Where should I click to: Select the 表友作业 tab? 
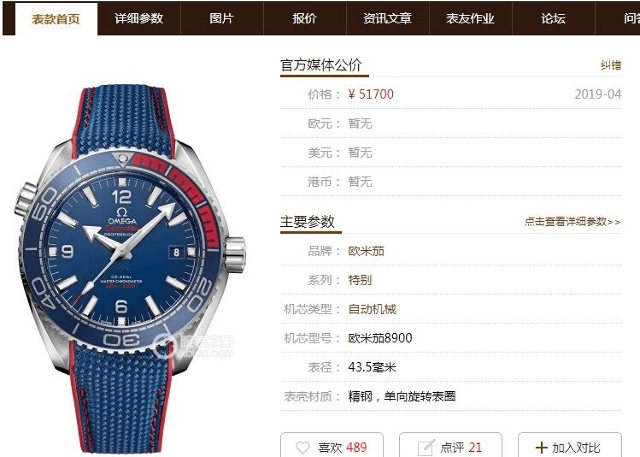coord(471,18)
